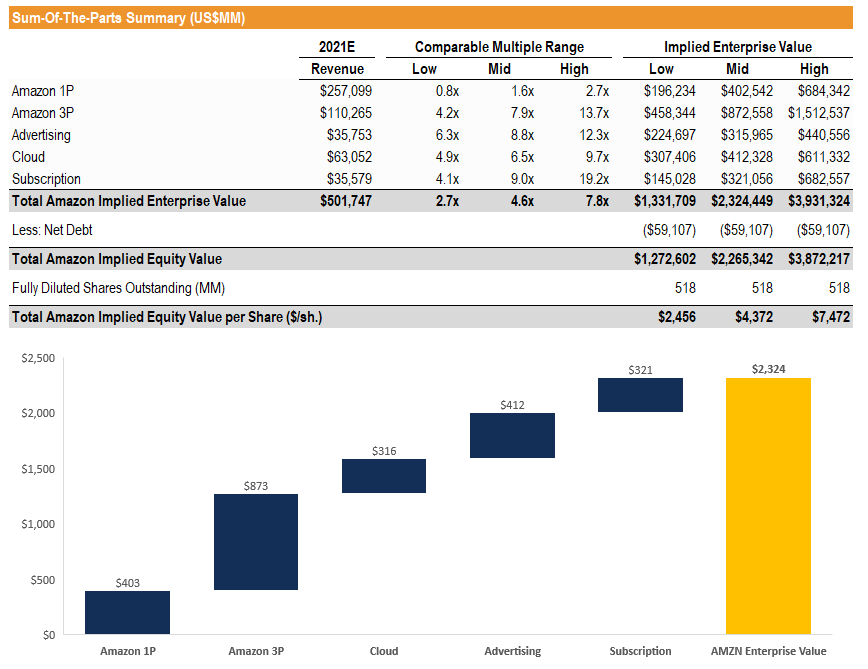Click the $1,500 y-axis label
Image resolution: width=868 pixels, height=669 pixels.
tap(38, 469)
